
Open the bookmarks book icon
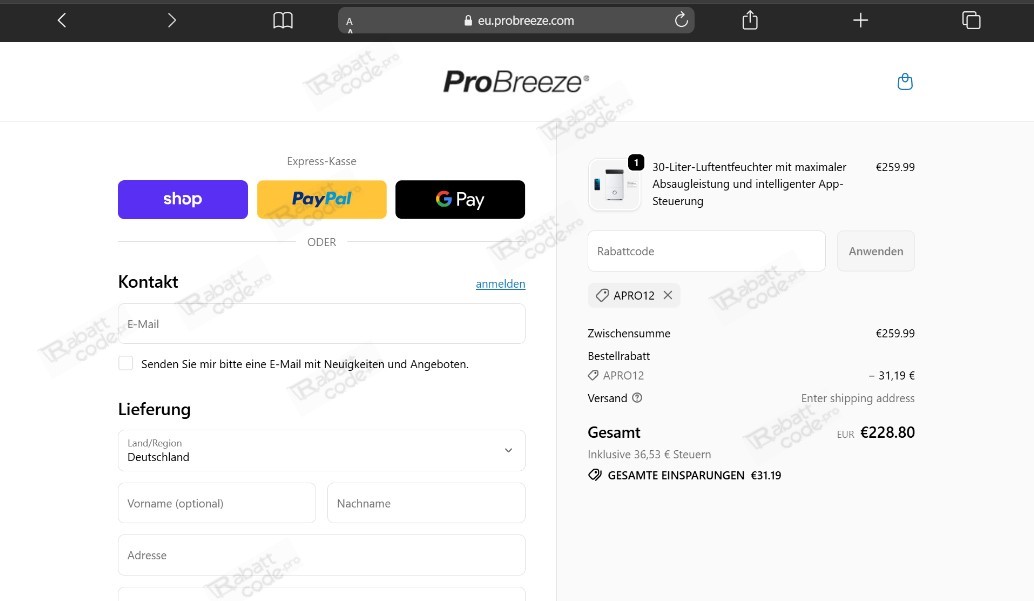283,20
